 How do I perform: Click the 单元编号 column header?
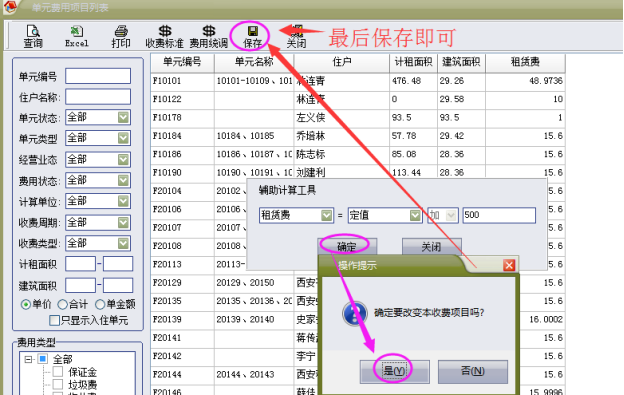[182, 62]
